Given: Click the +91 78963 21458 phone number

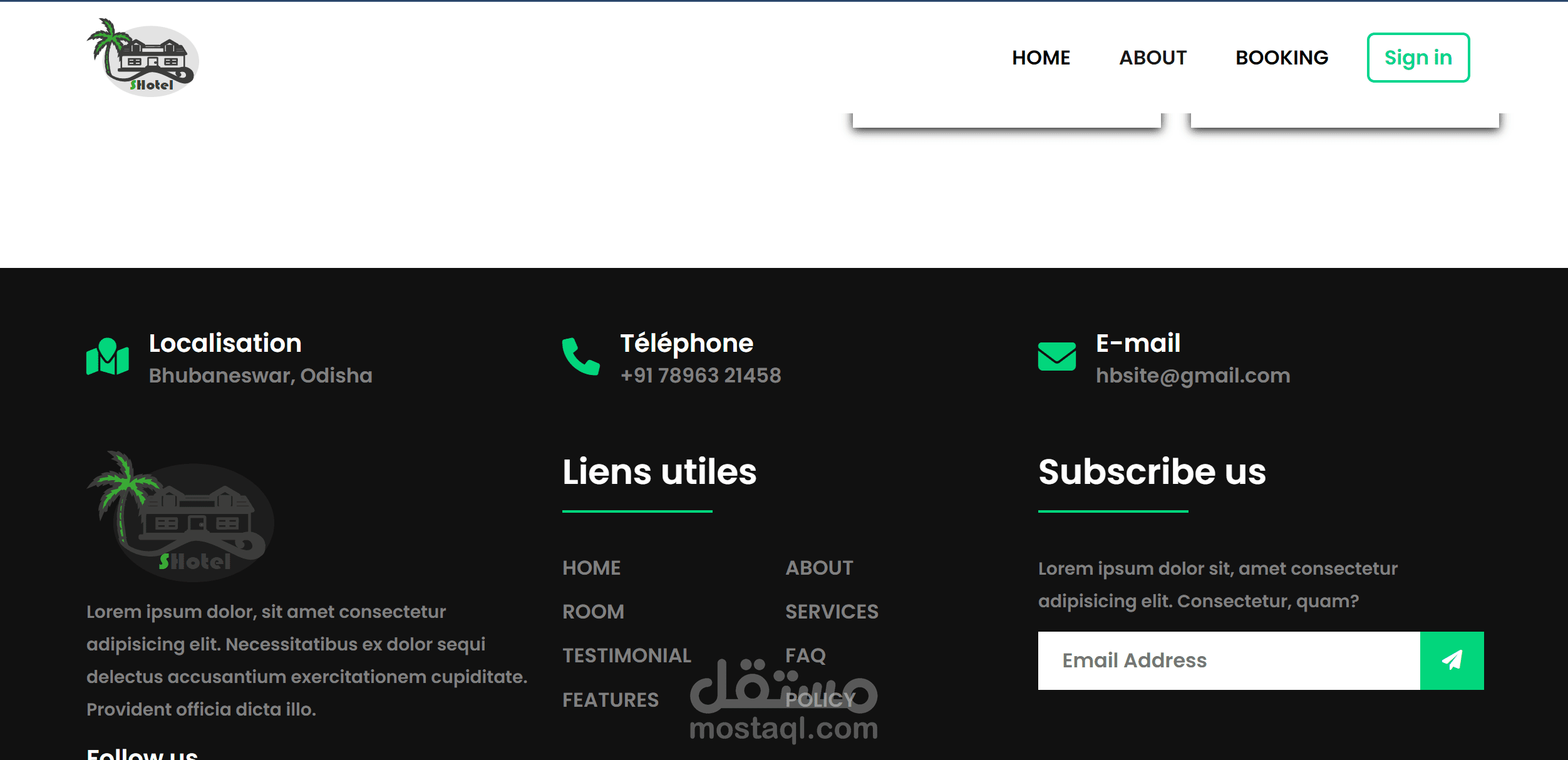Looking at the screenshot, I should (701, 376).
